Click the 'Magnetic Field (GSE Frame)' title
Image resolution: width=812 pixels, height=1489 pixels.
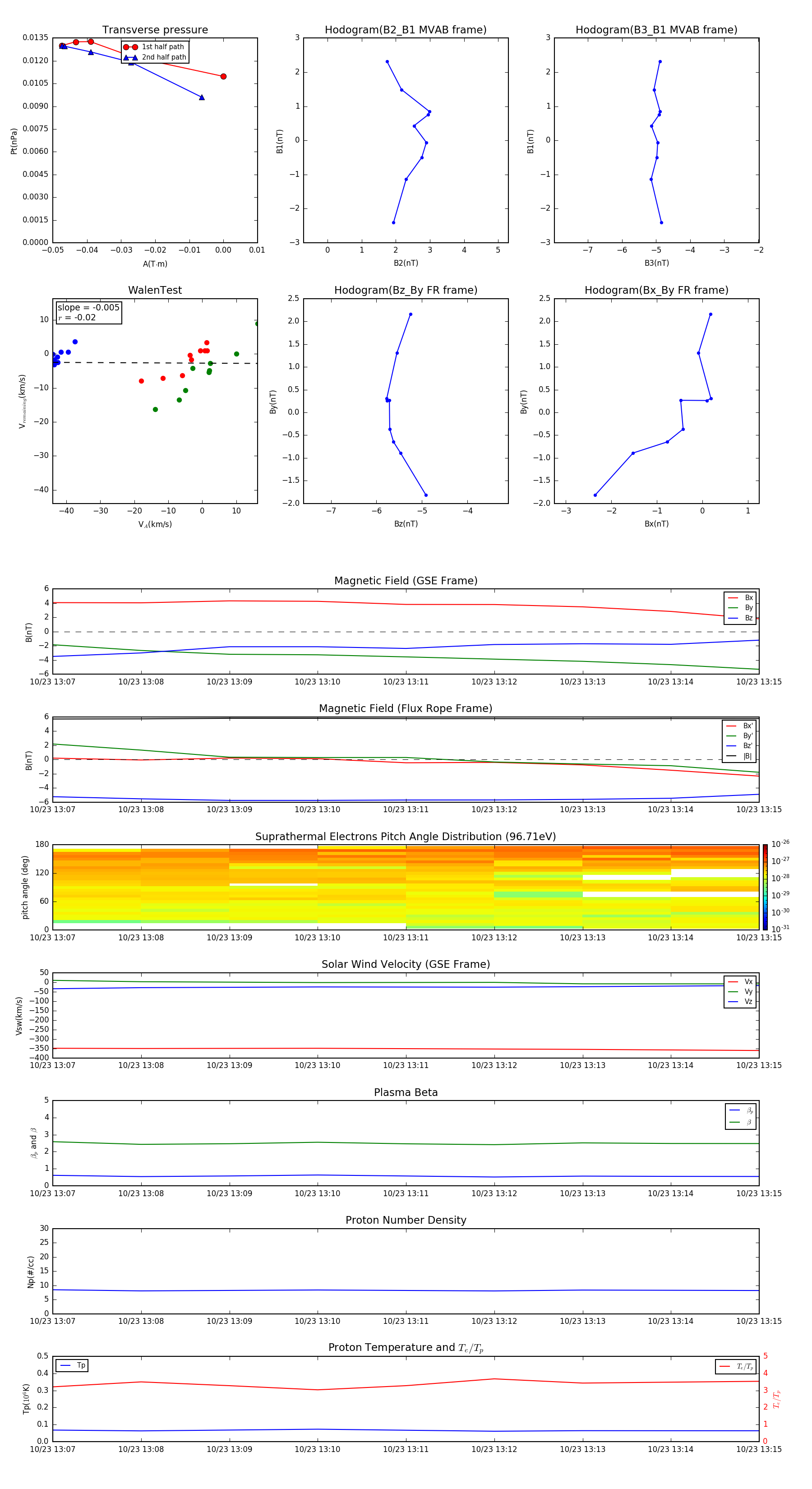click(x=406, y=581)
